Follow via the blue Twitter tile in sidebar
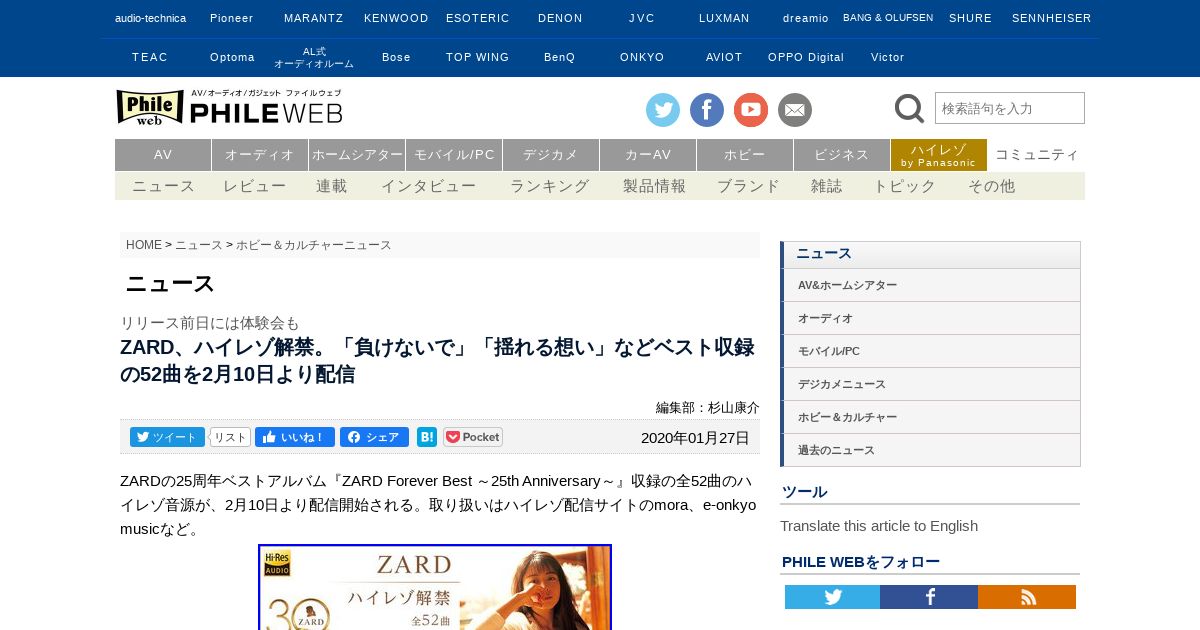 pyautogui.click(x=832, y=597)
